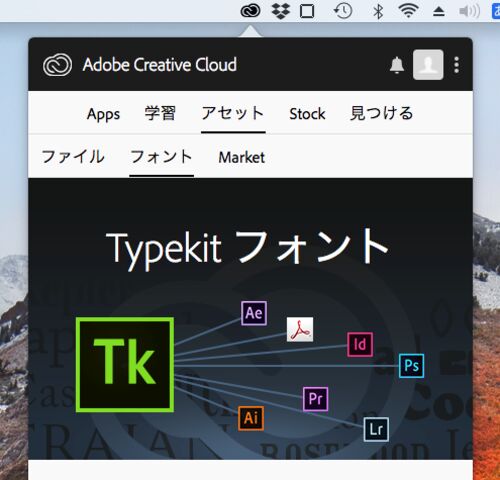The image size is (500, 480).
Task: Open notifications bell
Action: 397,65
